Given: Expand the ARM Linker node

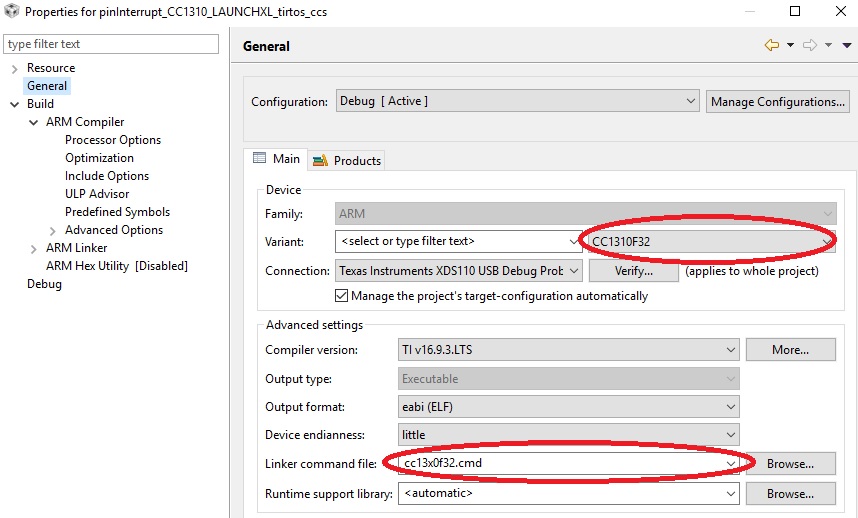Looking at the screenshot, I should (x=33, y=248).
